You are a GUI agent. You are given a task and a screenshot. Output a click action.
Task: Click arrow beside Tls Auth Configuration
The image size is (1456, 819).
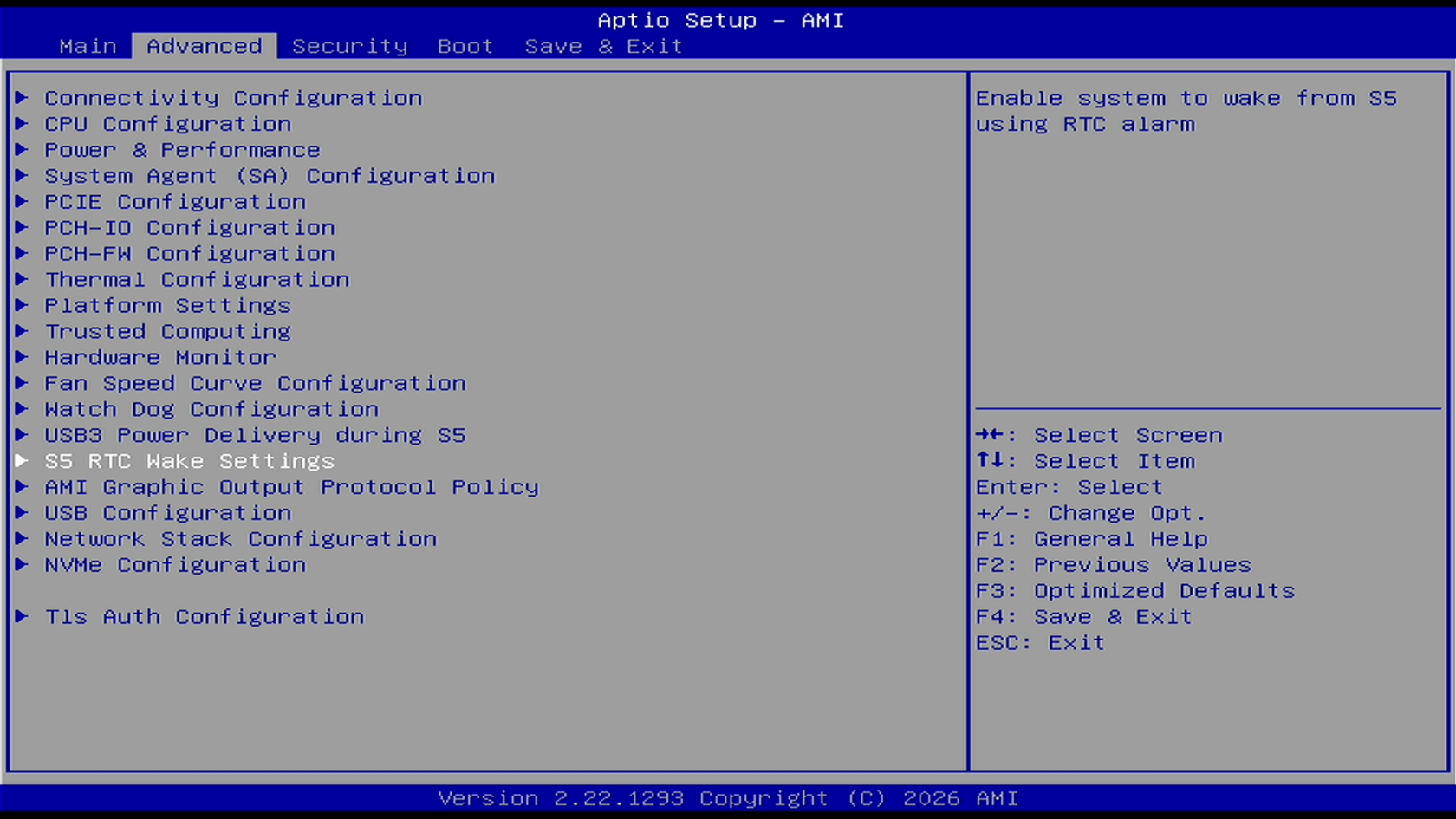22,617
